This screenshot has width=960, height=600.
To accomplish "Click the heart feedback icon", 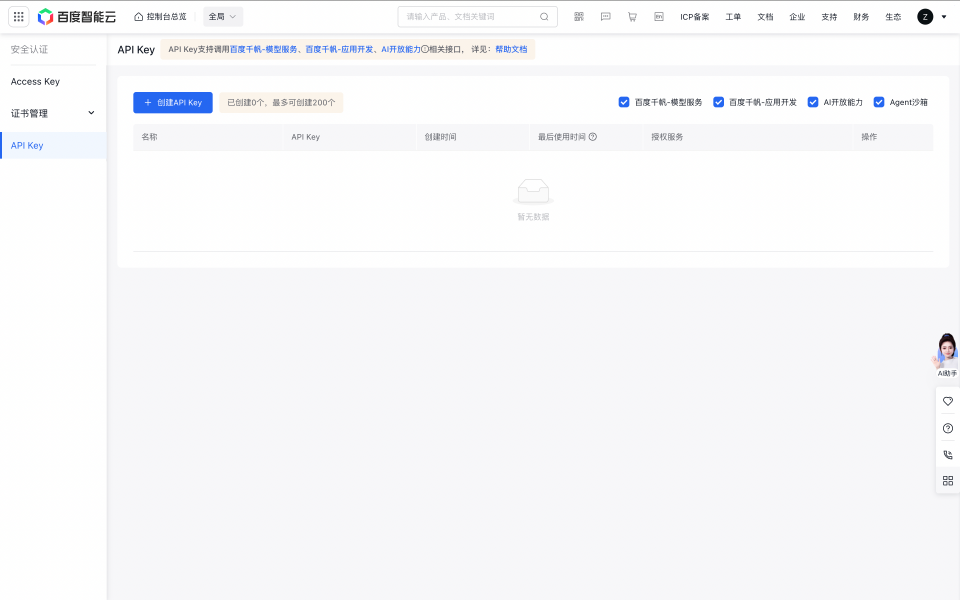I will [947, 402].
